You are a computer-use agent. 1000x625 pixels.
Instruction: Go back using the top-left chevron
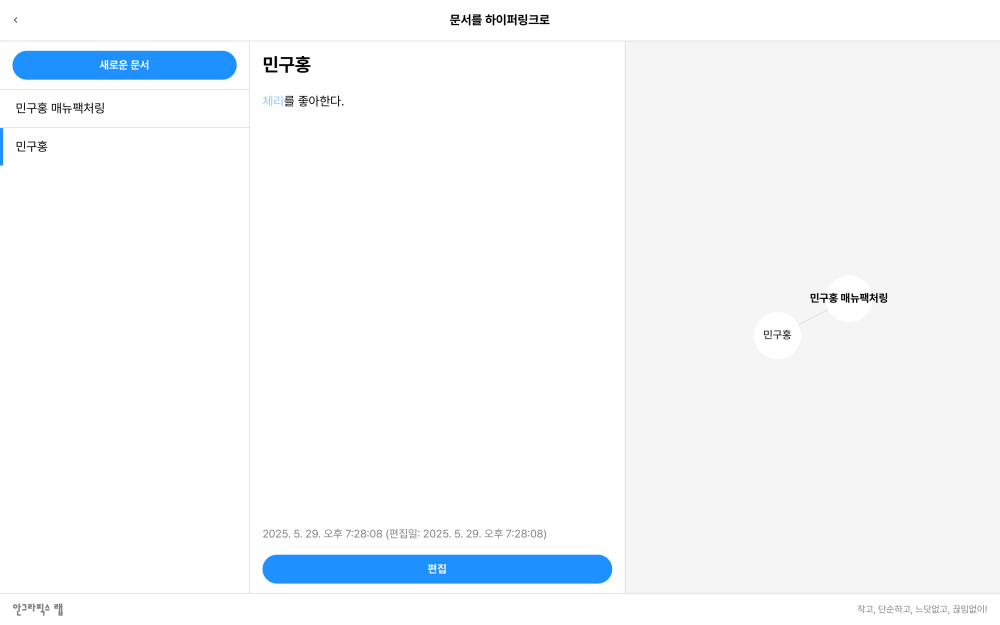coord(15,20)
